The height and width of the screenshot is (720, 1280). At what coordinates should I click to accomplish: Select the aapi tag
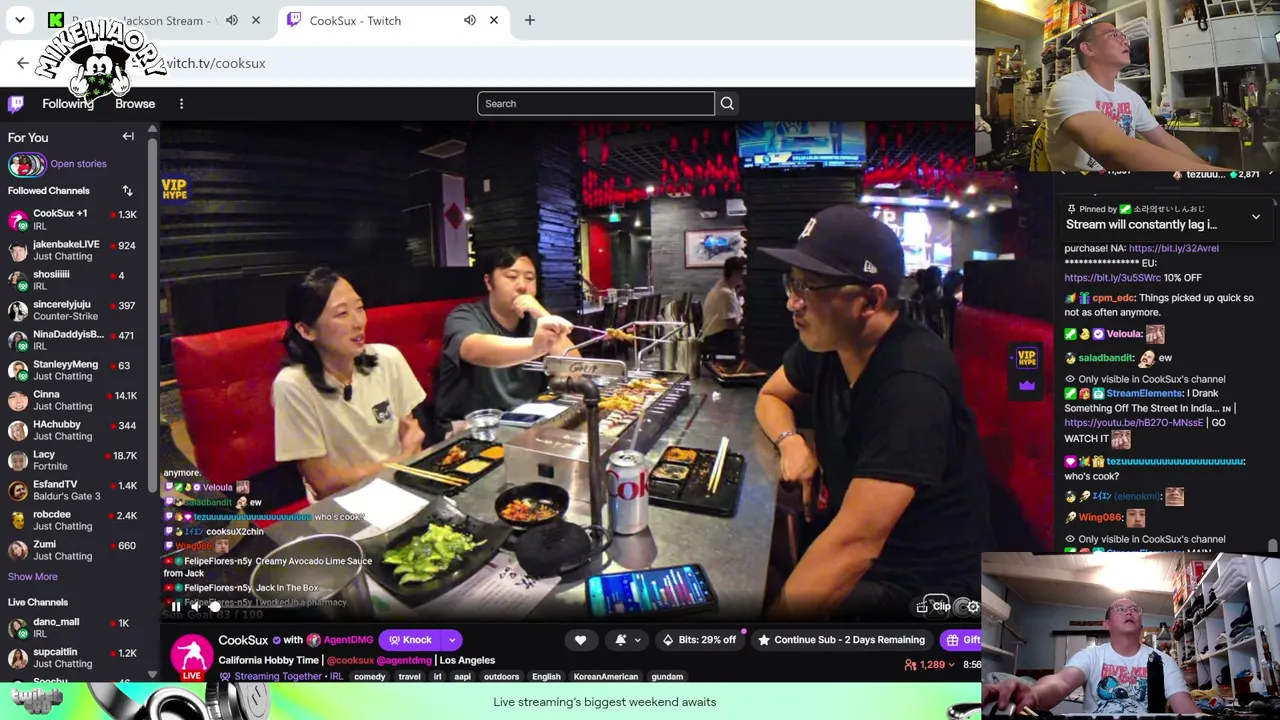[x=462, y=677]
